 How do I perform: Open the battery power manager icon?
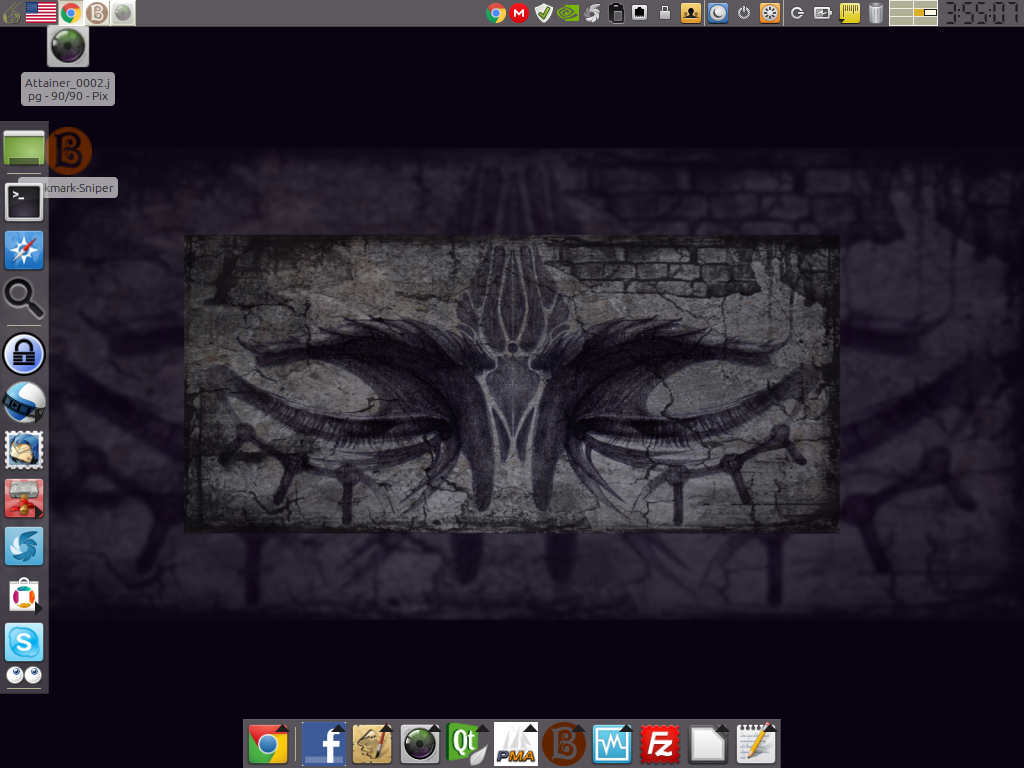(x=822, y=12)
